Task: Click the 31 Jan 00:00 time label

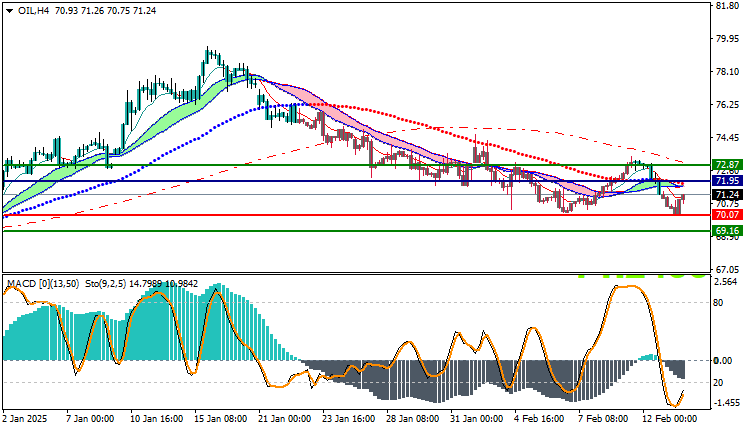Action: (477, 419)
